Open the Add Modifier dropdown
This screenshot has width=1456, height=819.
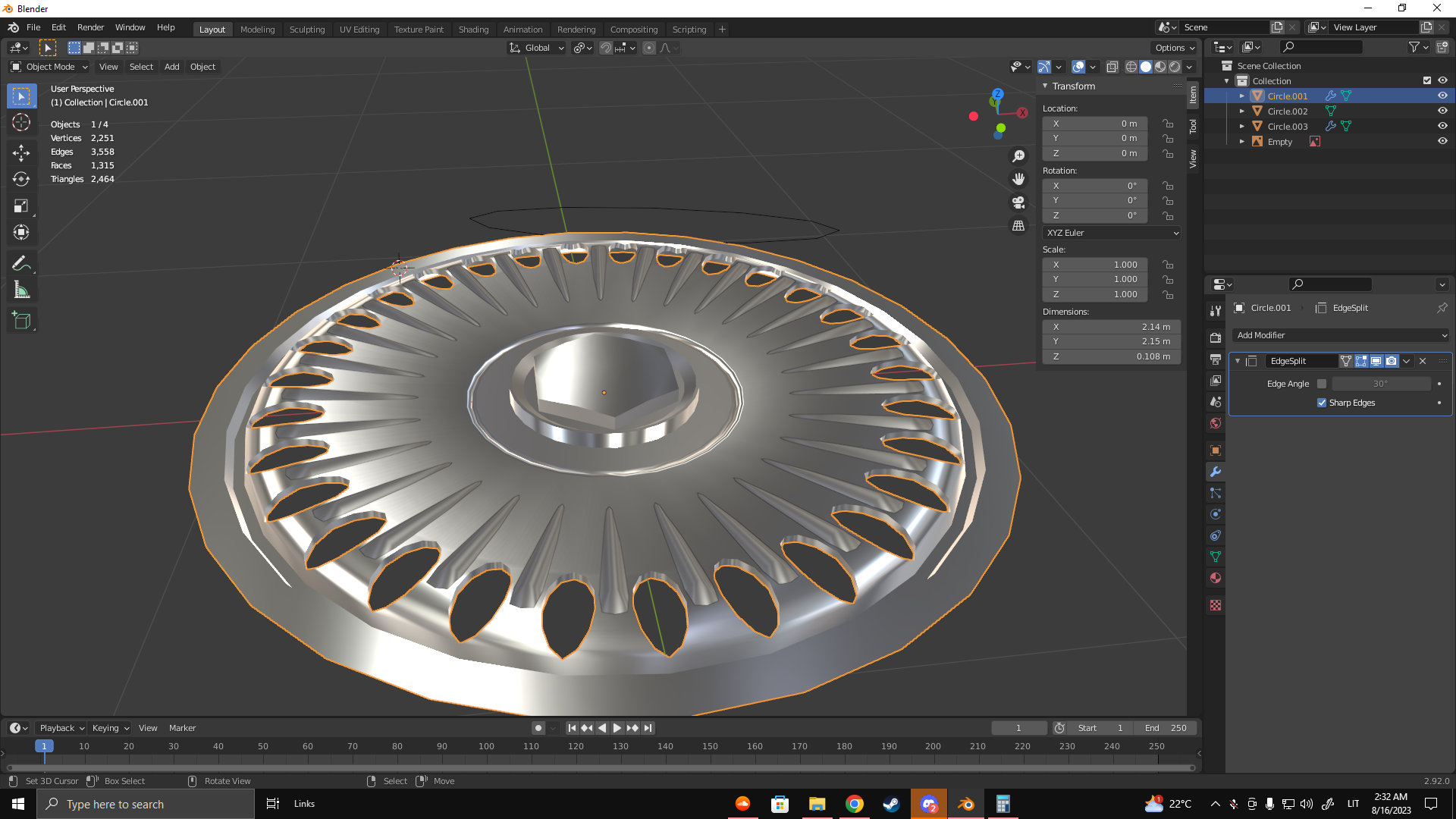(x=1341, y=335)
